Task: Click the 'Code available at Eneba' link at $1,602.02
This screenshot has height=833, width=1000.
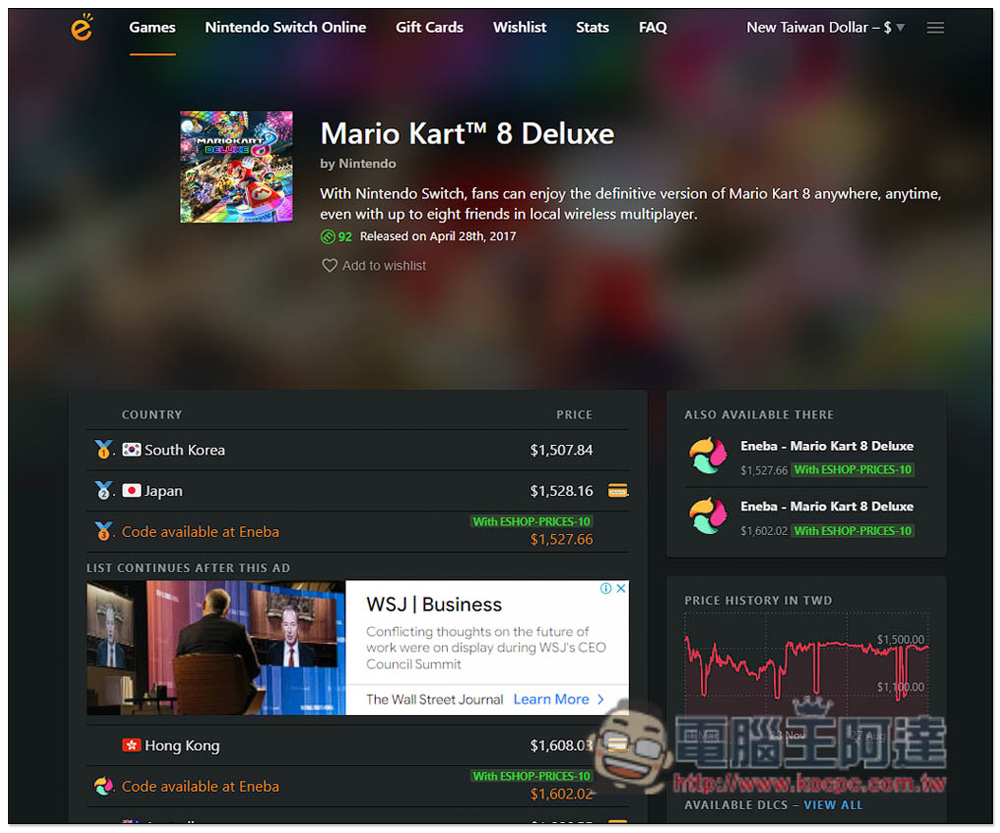Action: [x=200, y=786]
